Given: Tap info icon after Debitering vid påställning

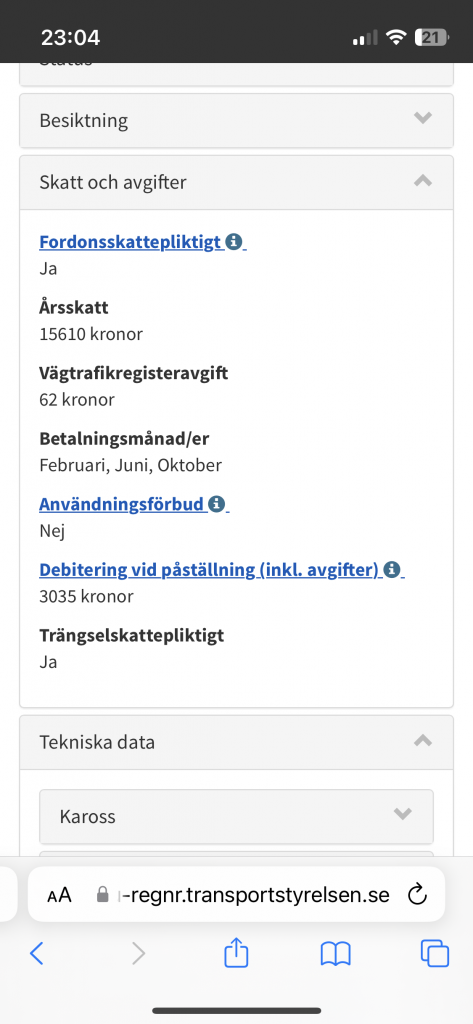Looking at the screenshot, I should tap(391, 569).
